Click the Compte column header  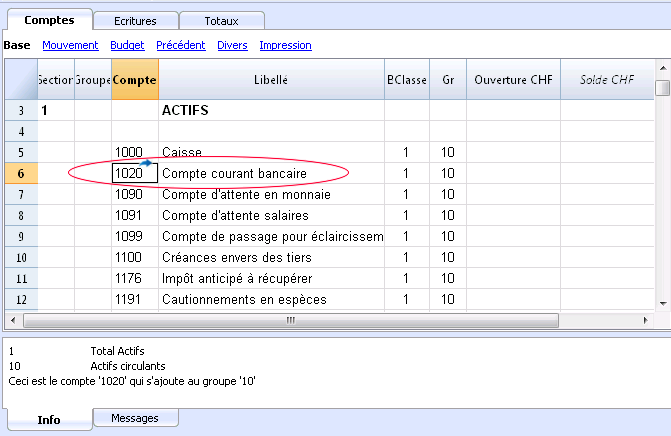tap(135, 80)
